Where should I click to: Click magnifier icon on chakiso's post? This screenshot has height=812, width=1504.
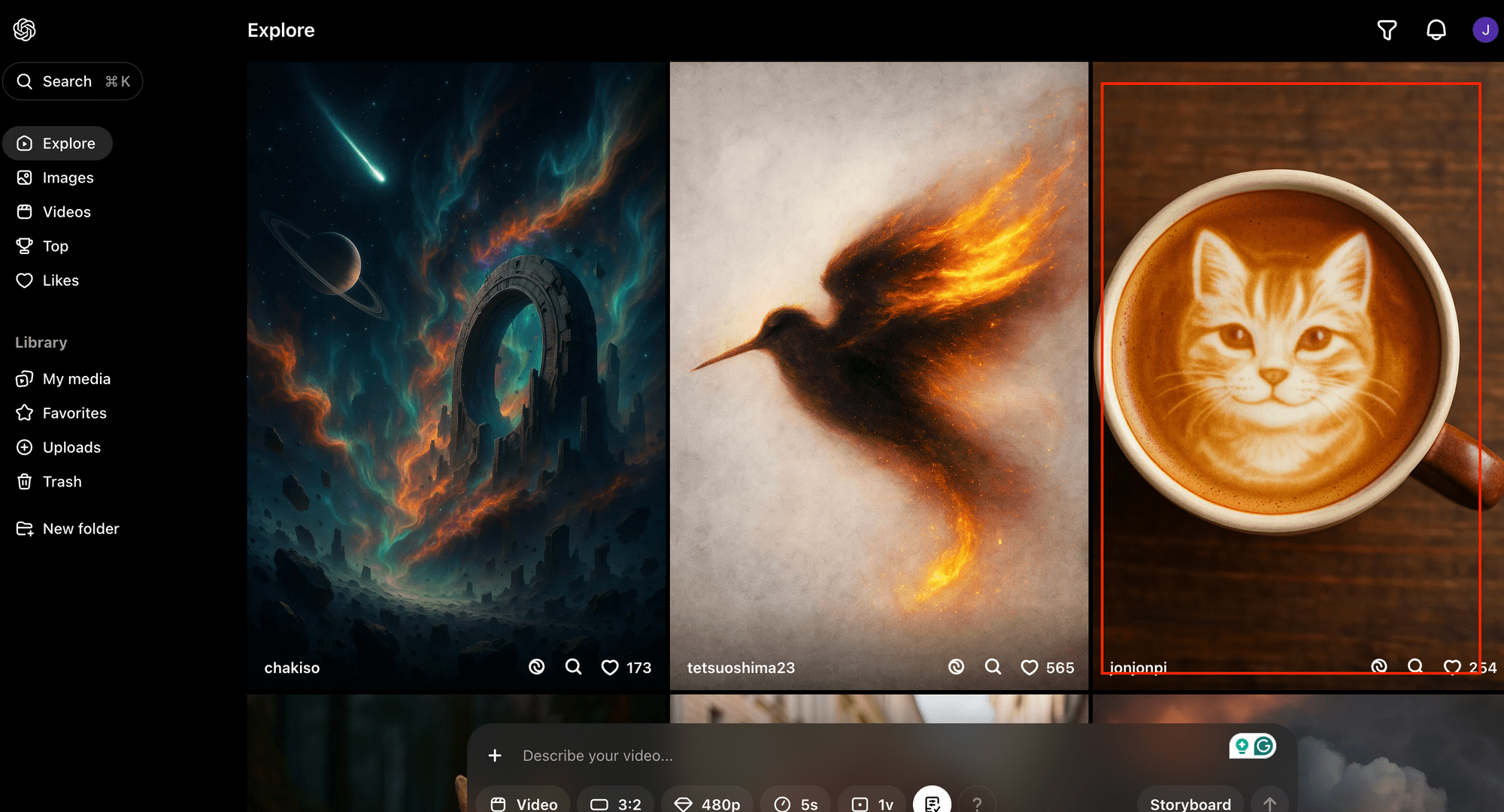(x=574, y=667)
